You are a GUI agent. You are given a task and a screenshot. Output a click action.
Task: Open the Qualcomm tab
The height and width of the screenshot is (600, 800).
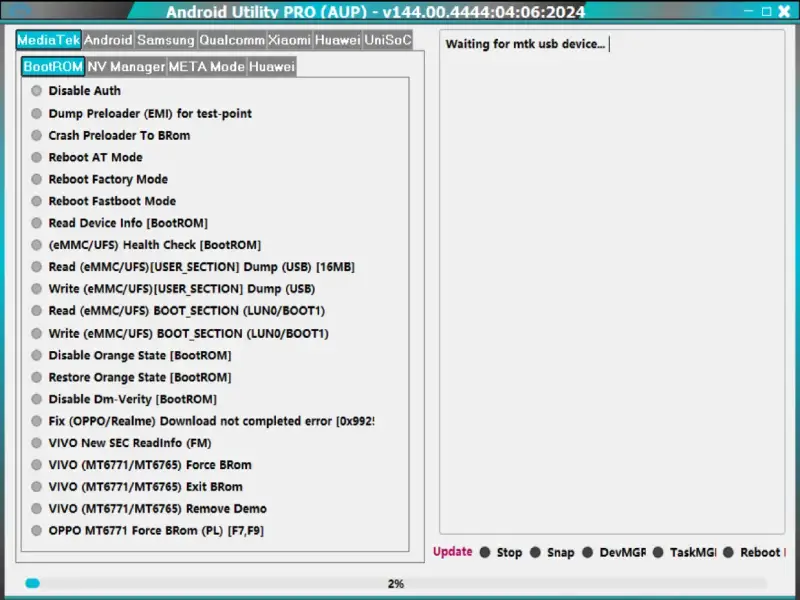pos(232,40)
